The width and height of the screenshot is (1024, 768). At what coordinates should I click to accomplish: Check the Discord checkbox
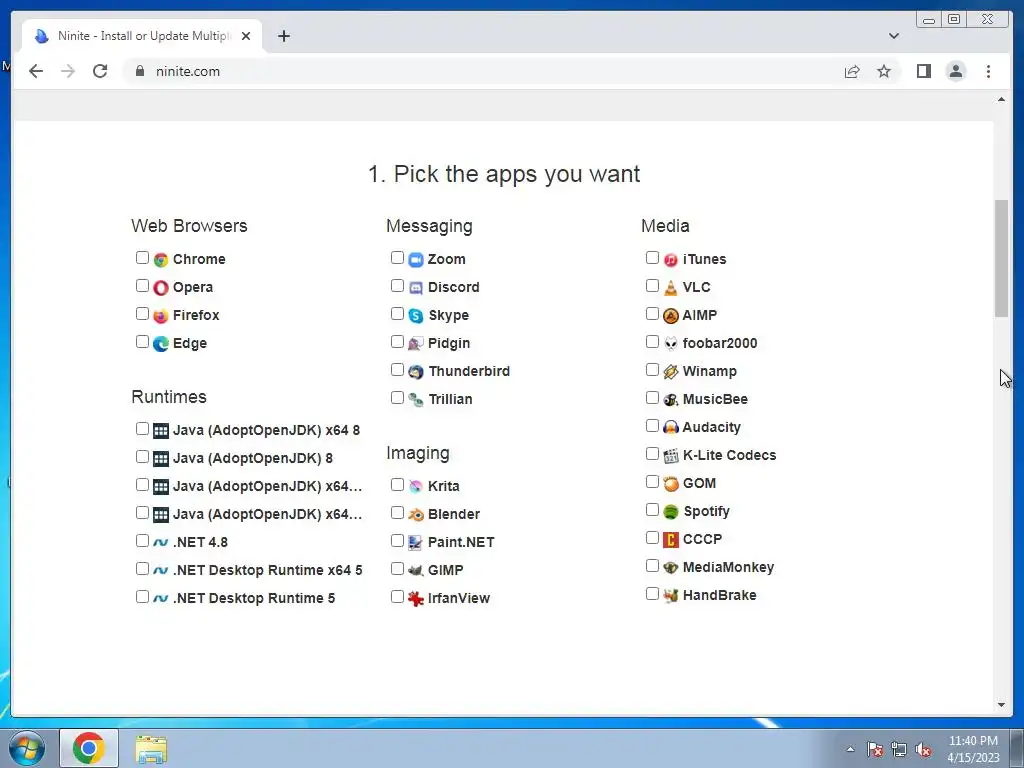397,286
